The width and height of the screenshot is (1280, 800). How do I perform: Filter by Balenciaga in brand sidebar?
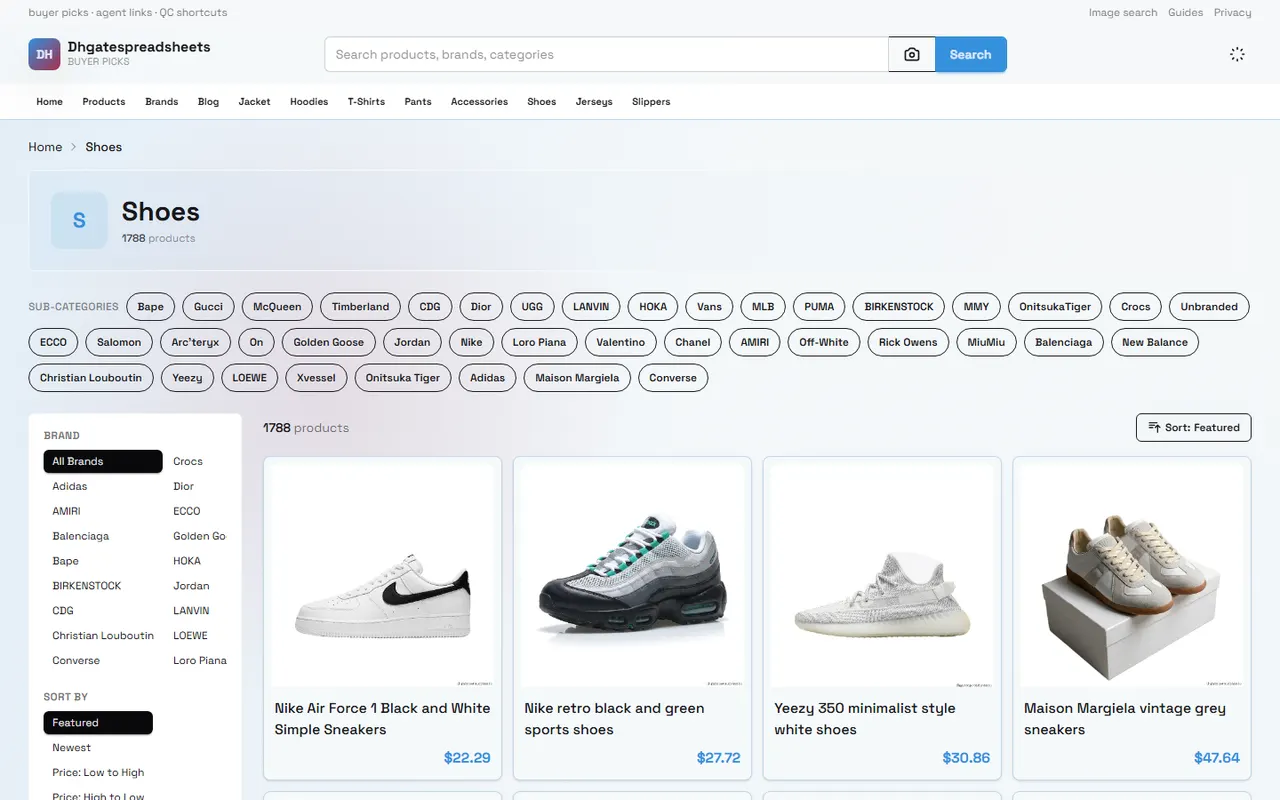81,536
